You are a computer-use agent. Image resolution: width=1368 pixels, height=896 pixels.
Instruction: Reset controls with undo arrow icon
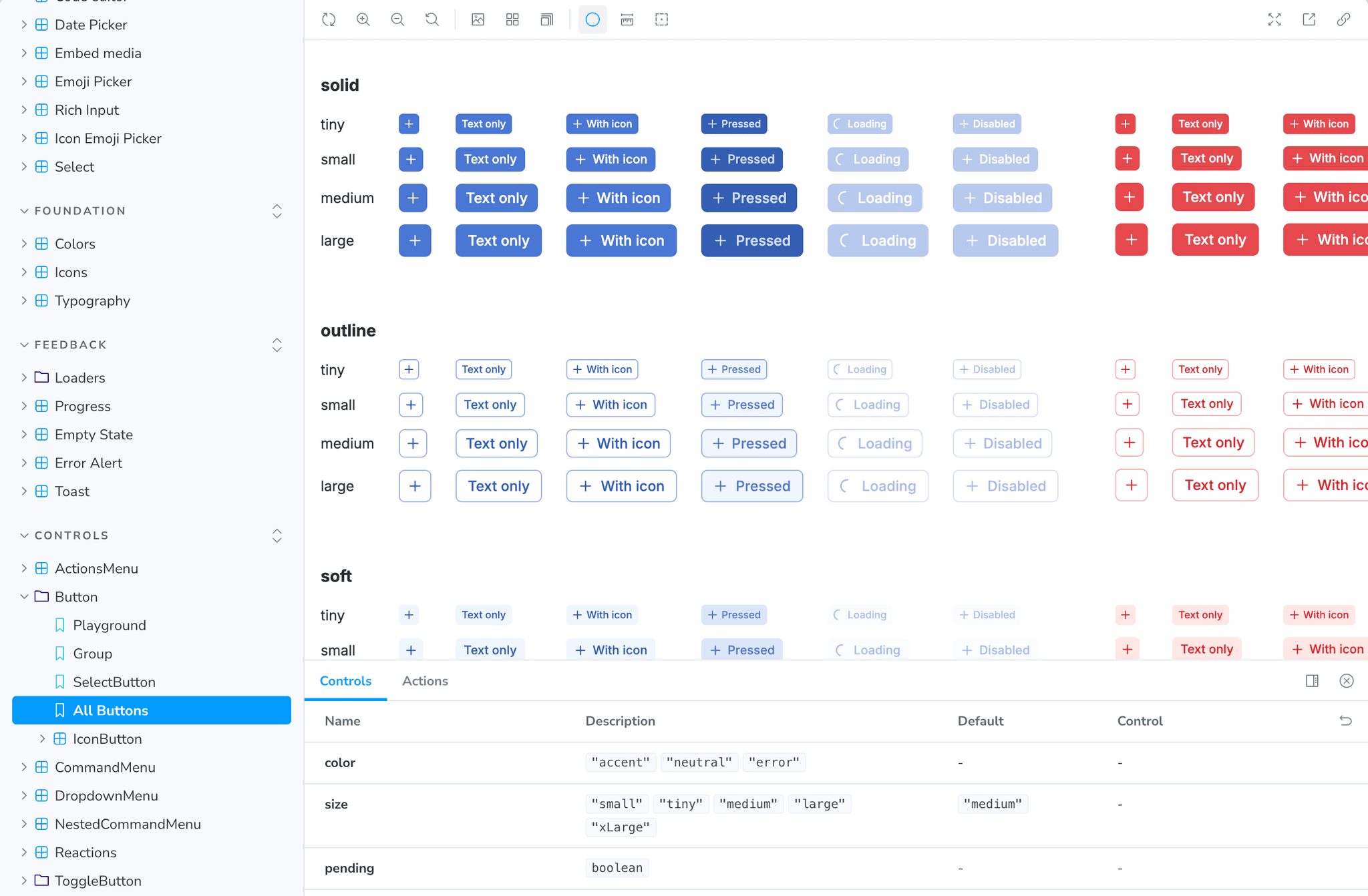1345,721
